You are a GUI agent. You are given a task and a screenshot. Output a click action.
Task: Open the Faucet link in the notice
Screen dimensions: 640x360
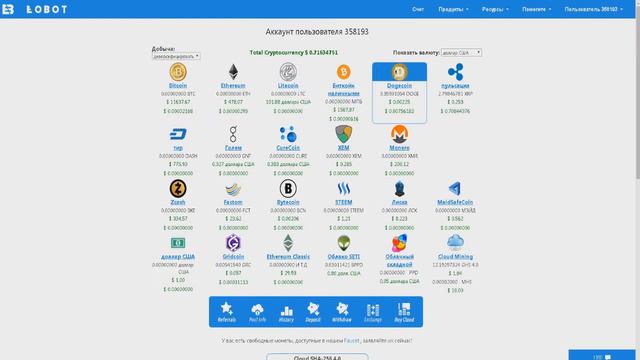pyautogui.click(x=351, y=340)
